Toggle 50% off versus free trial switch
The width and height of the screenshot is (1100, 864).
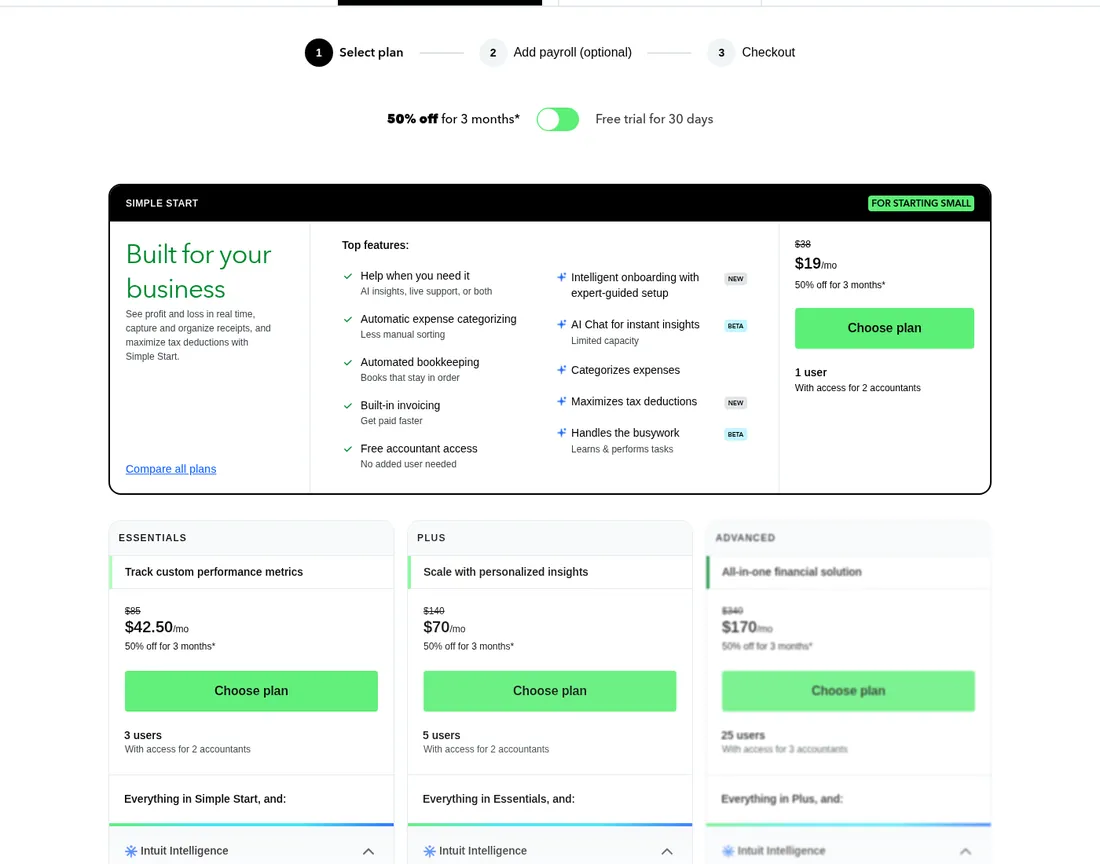click(x=558, y=119)
